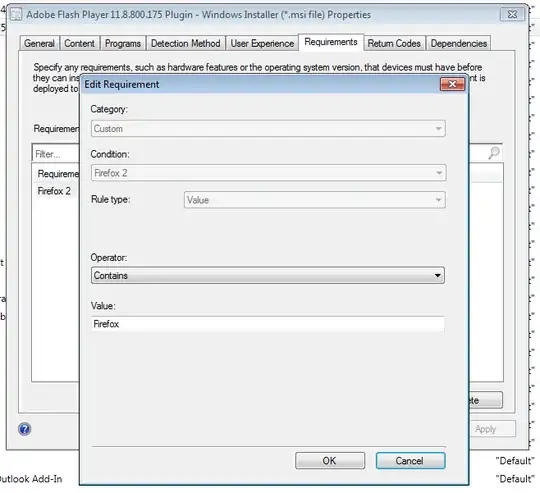
Task: Go to the User Experience tab
Action: 262,43
